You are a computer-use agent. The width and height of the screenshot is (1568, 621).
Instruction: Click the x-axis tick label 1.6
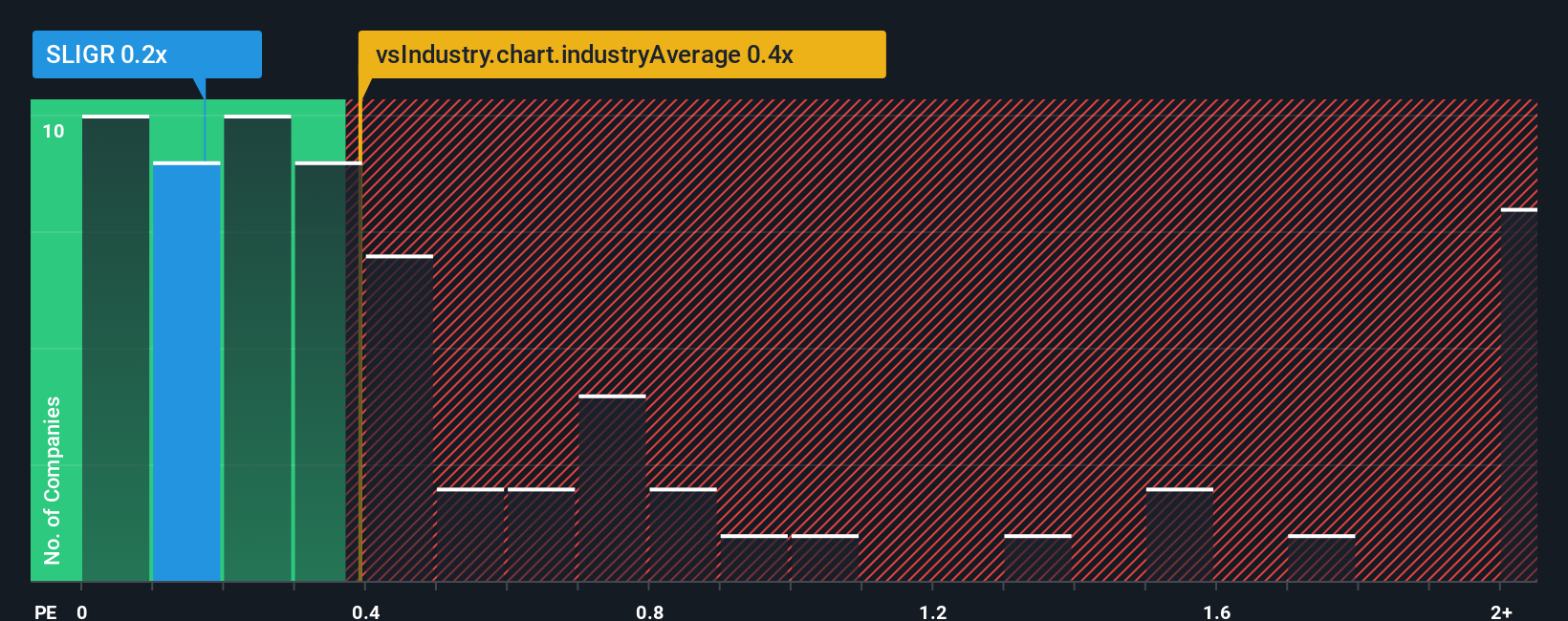click(x=1217, y=611)
